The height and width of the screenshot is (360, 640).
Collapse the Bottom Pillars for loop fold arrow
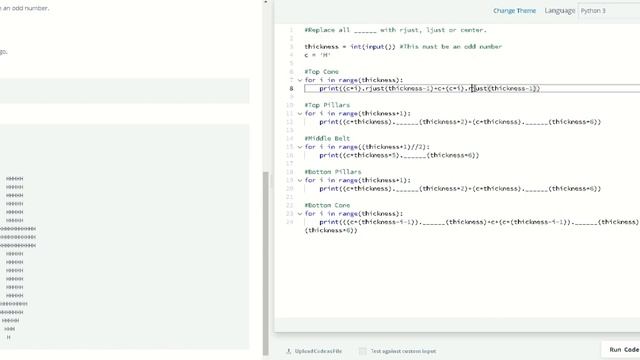tap(300, 180)
